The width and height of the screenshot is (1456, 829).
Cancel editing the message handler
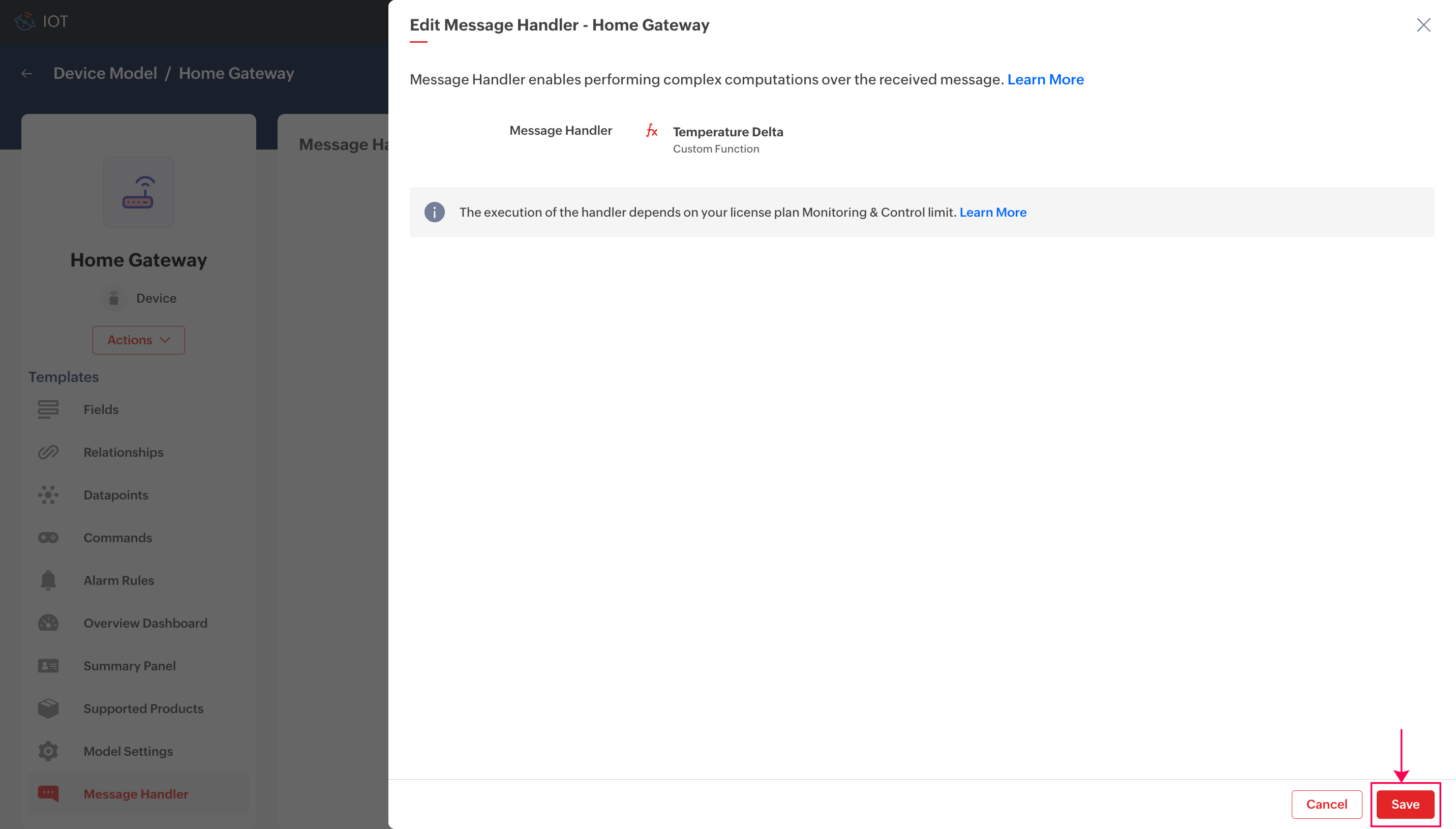1326,804
